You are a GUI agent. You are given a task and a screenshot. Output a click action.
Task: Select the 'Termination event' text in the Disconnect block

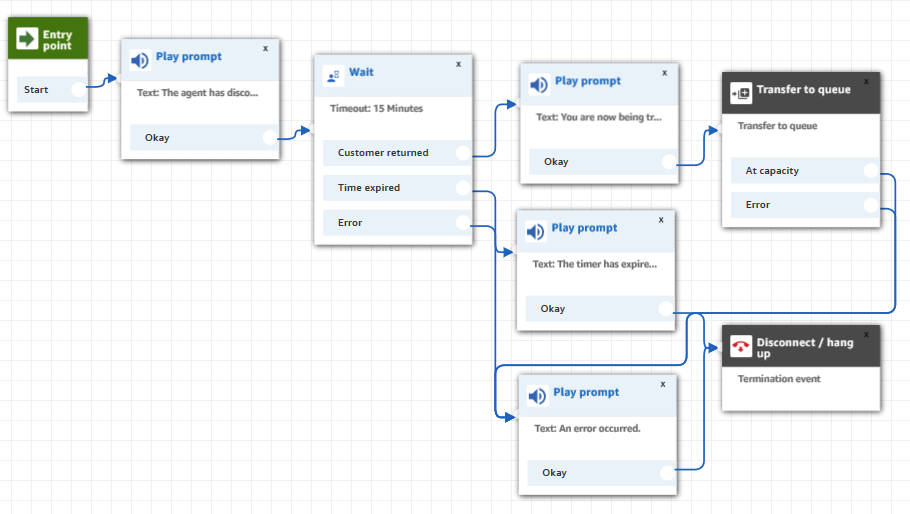777,379
